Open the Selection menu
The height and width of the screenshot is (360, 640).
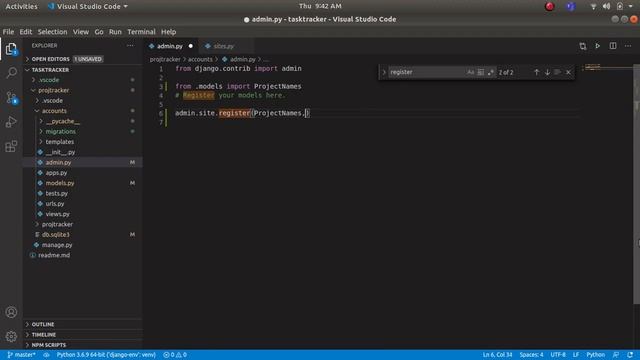pyautogui.click(x=52, y=32)
